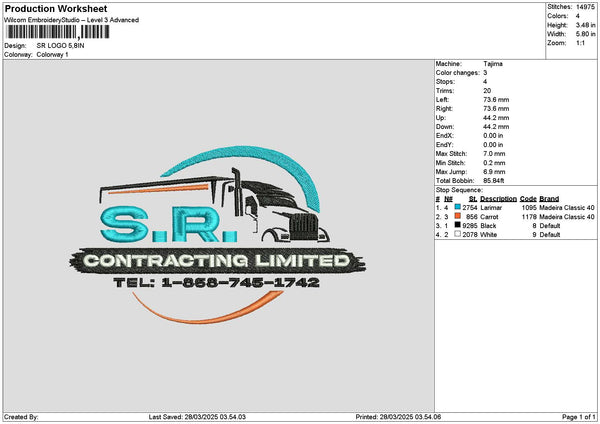
Task: Click the Carrot orange color swatch
Action: (x=457, y=216)
